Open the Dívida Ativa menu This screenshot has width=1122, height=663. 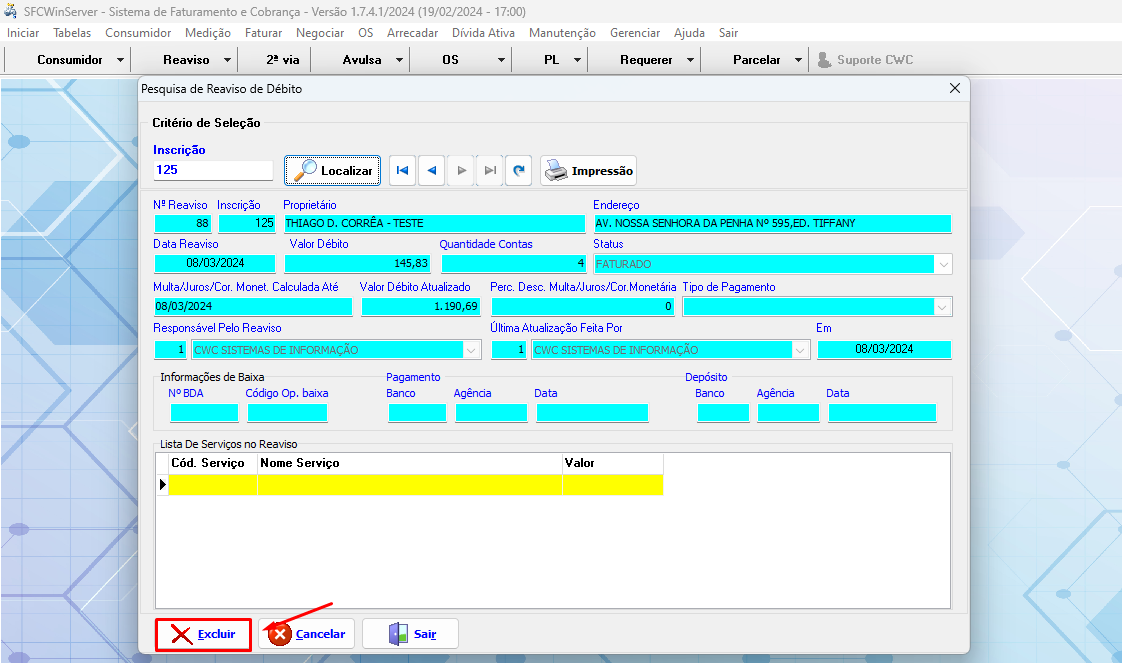(483, 33)
